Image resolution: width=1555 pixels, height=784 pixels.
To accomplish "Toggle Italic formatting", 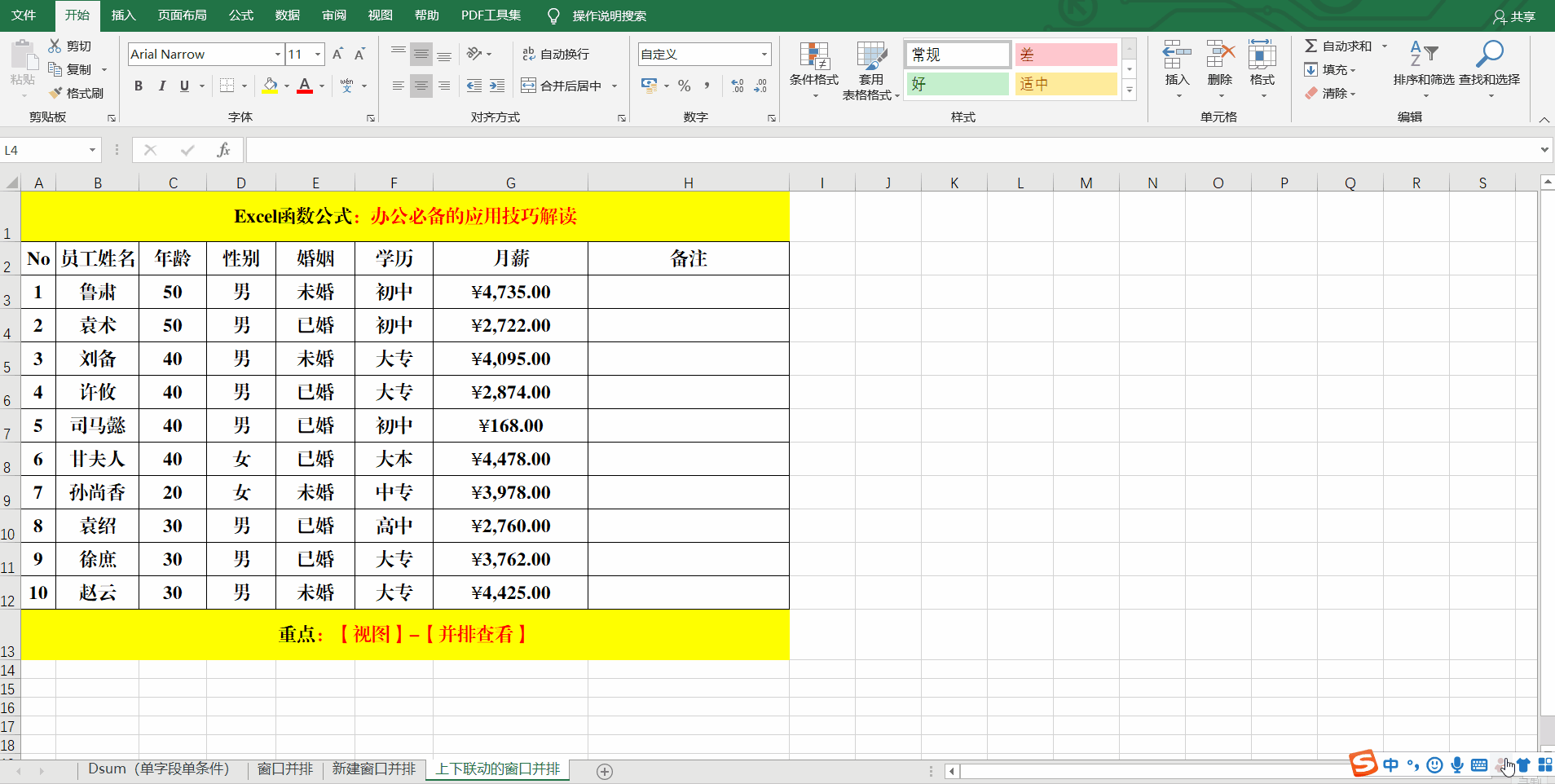I will 161,86.
